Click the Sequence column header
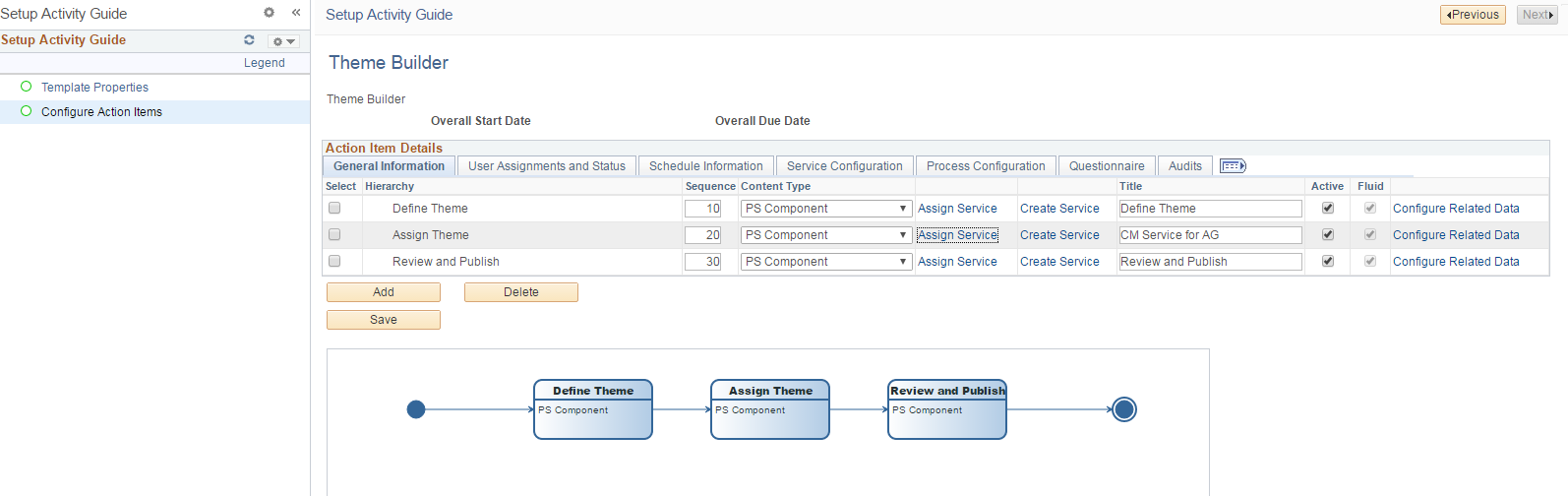Viewport: 1568px width, 496px height. 710,186
